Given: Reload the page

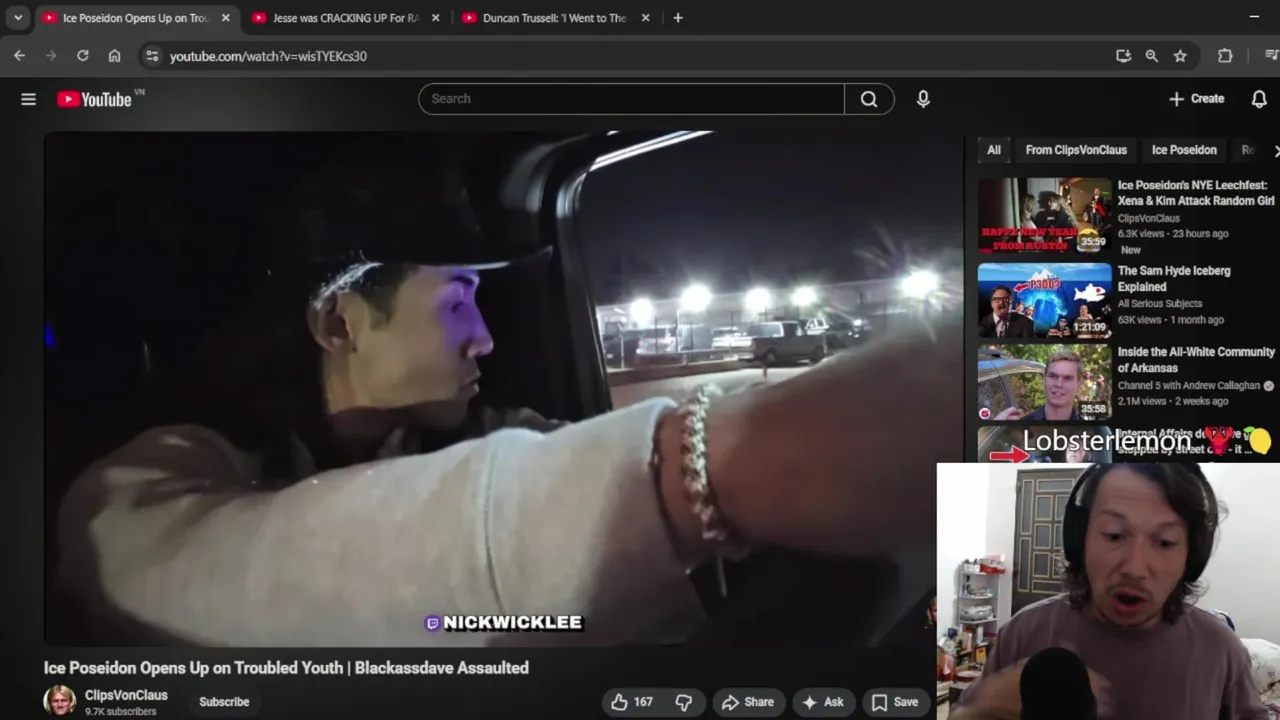Looking at the screenshot, I should coord(83,56).
